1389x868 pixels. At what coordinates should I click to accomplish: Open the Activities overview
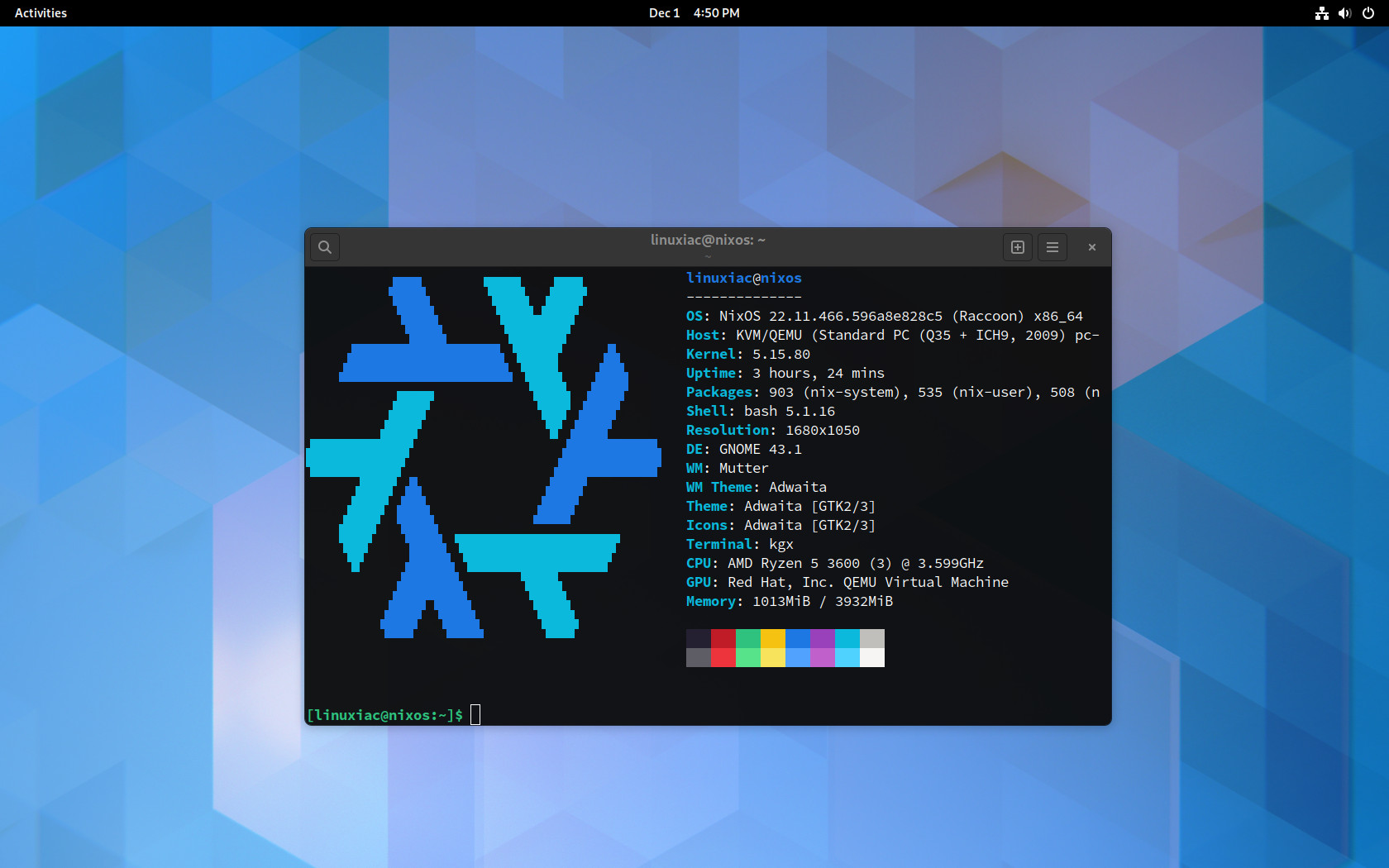pyautogui.click(x=41, y=13)
